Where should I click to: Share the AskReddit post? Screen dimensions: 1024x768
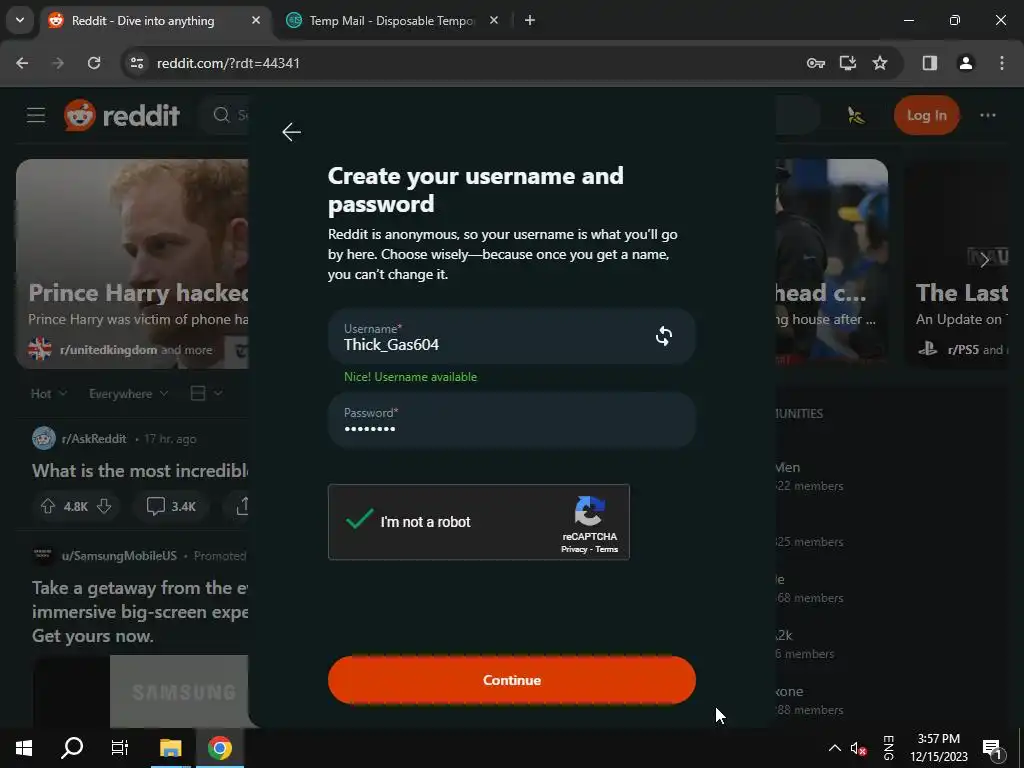pos(242,506)
